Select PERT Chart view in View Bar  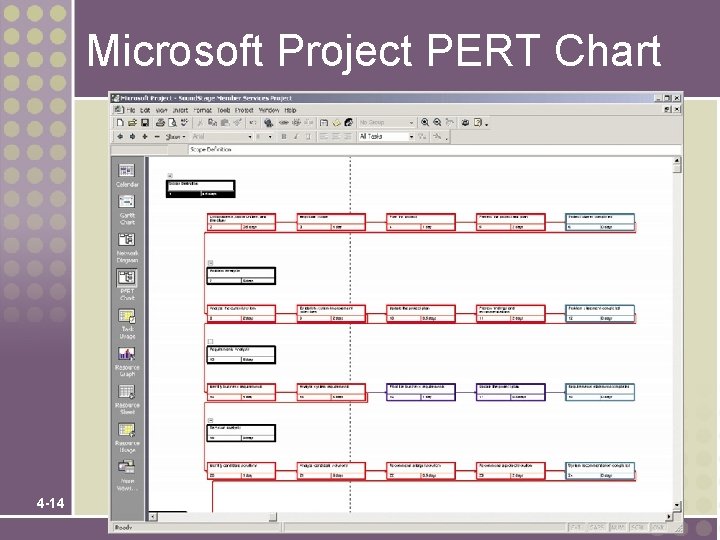tap(127, 286)
